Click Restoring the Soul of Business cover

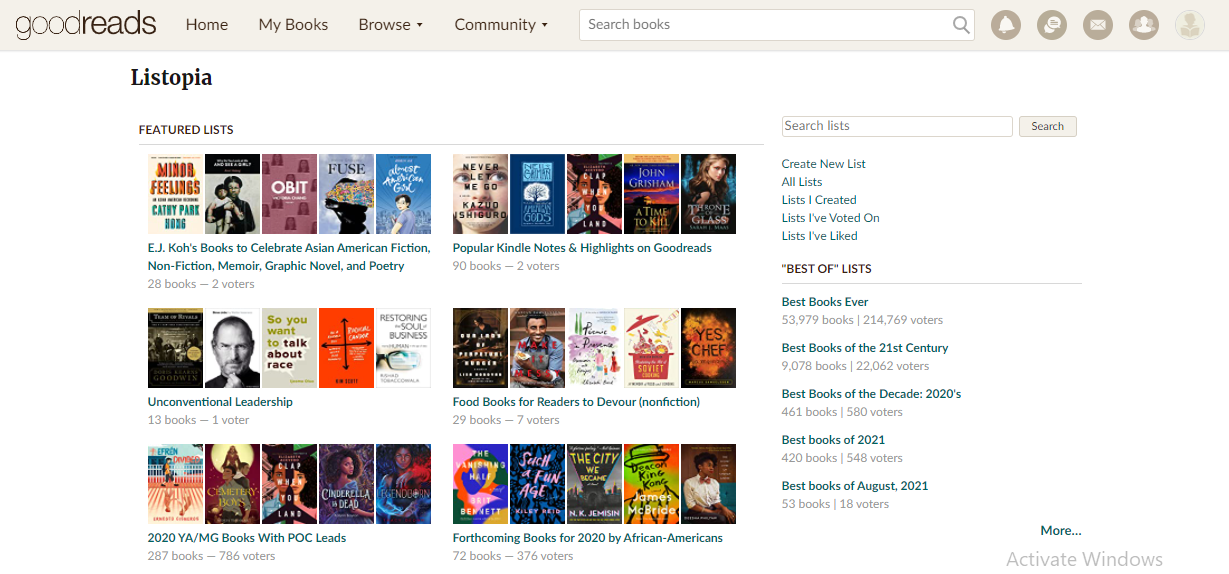(x=403, y=348)
